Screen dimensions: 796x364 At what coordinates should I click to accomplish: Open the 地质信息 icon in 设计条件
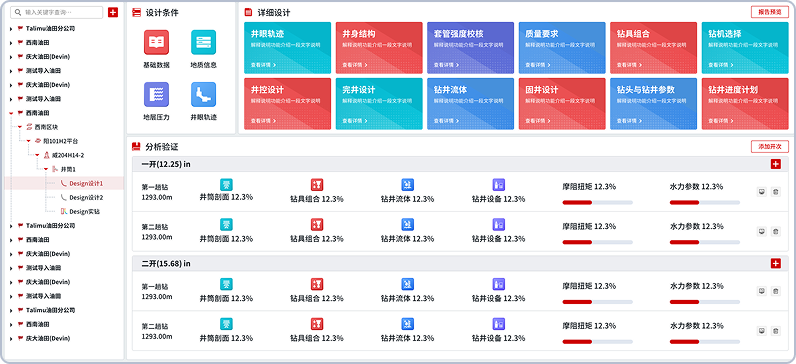(x=204, y=42)
